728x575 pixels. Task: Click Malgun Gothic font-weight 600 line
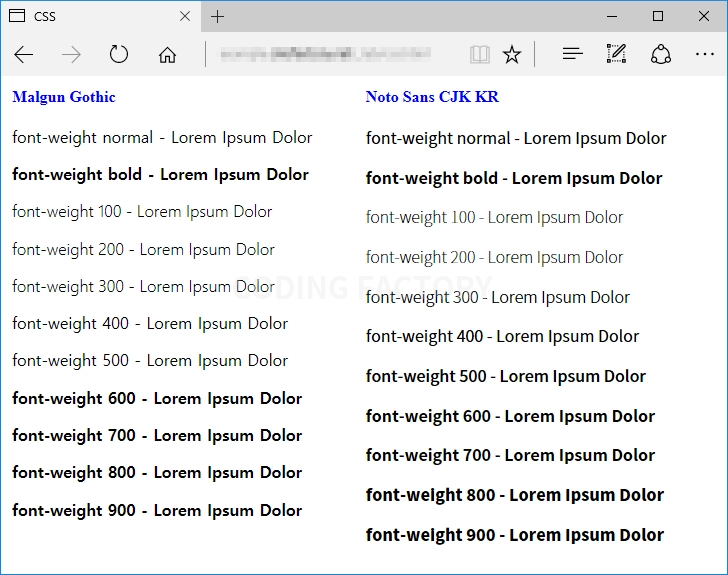point(157,399)
